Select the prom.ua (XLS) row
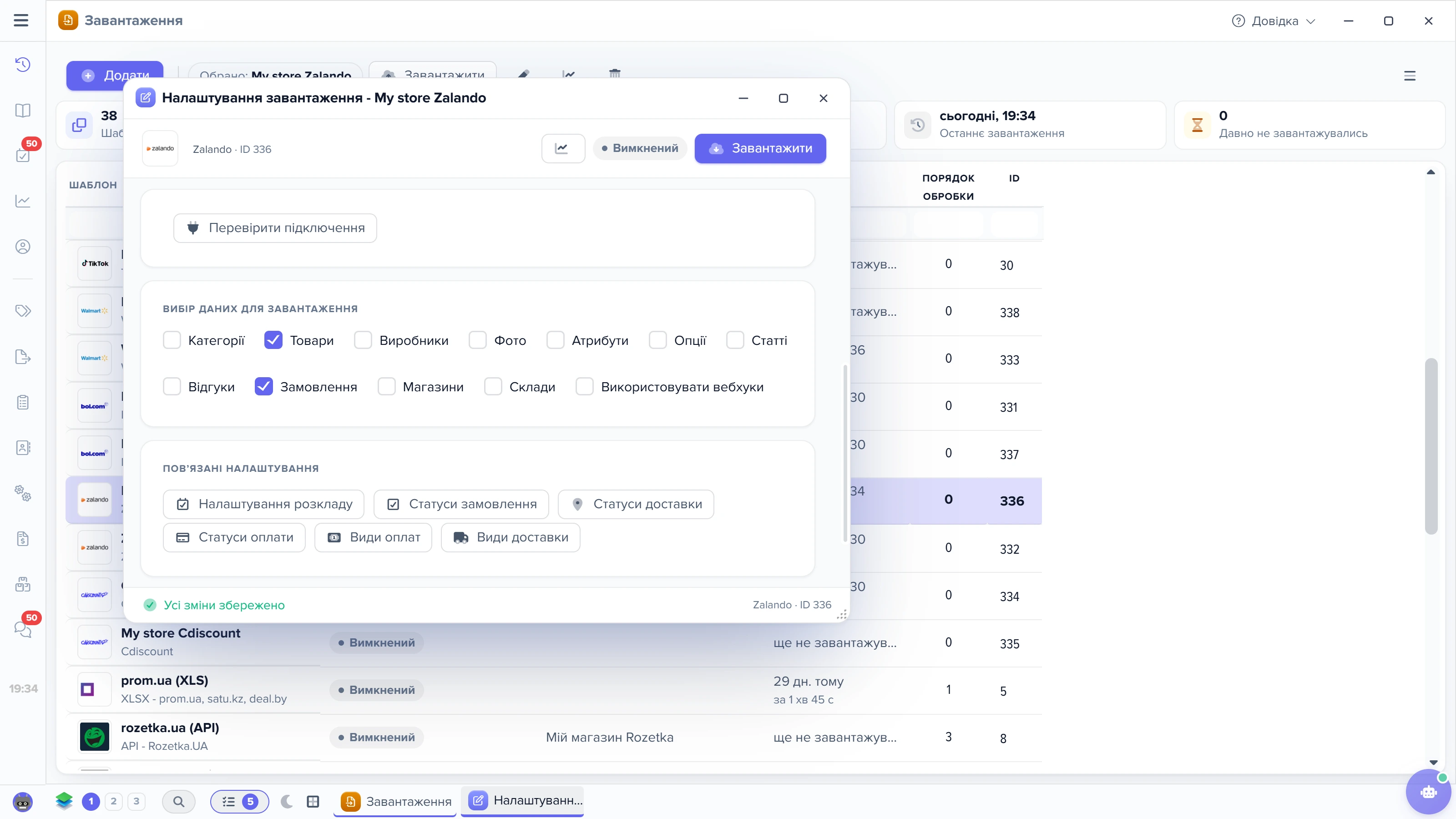The image size is (1456, 819). [x=554, y=690]
